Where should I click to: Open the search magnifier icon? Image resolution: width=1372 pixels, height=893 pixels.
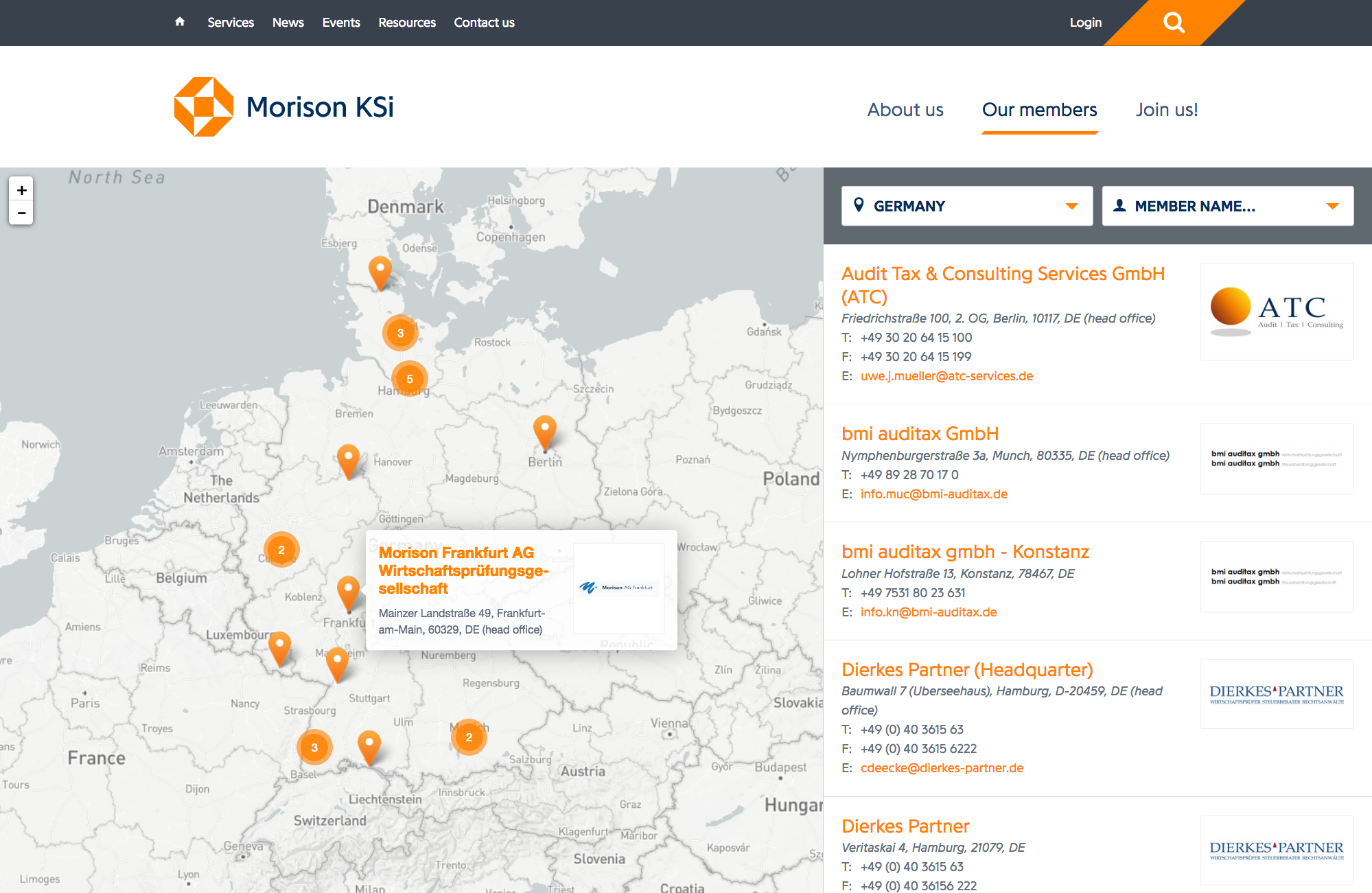(1174, 23)
